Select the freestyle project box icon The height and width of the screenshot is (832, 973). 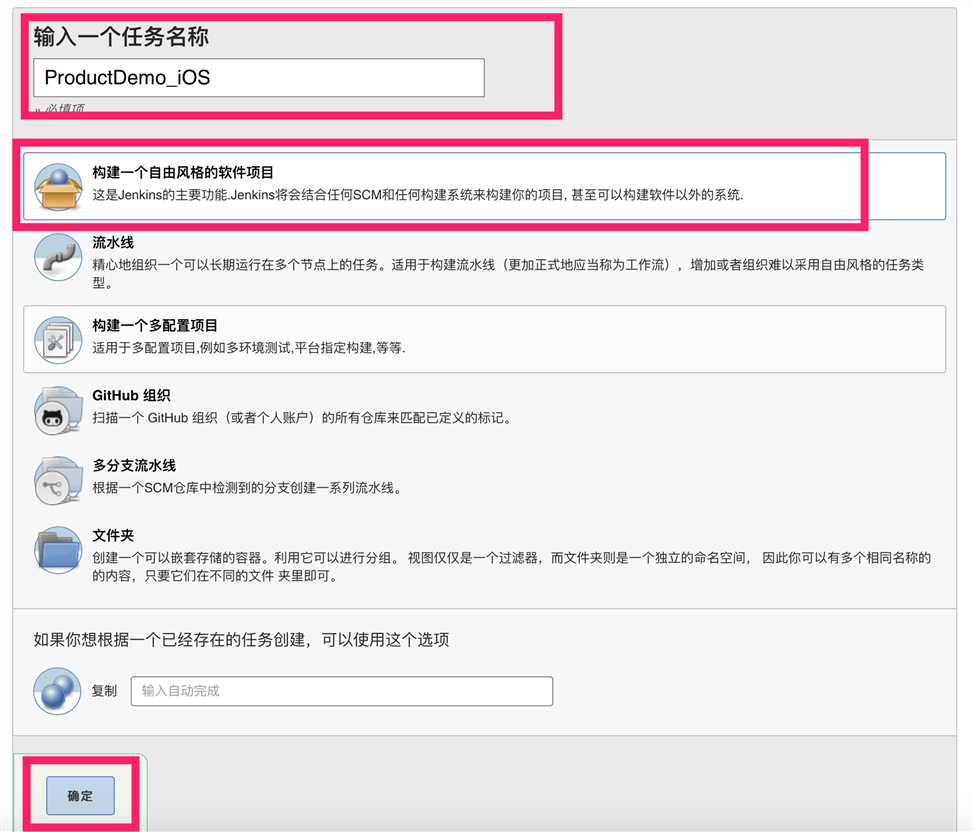click(58, 187)
